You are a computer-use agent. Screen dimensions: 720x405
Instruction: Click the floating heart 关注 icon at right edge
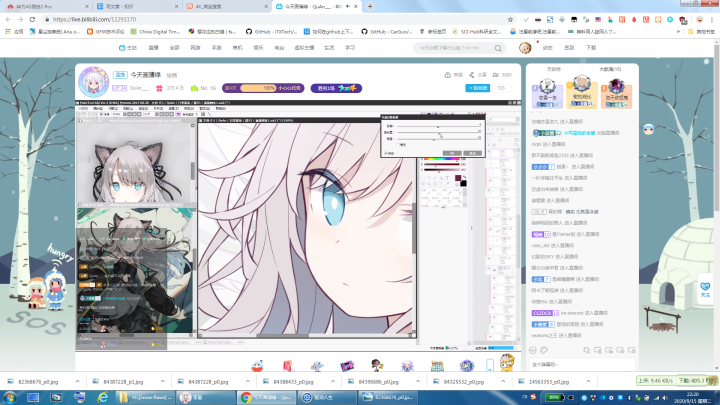click(705, 288)
